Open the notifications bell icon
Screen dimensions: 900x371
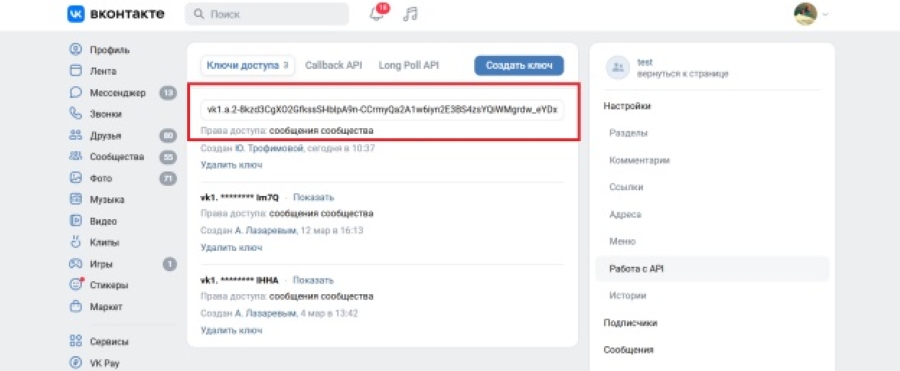tap(377, 14)
